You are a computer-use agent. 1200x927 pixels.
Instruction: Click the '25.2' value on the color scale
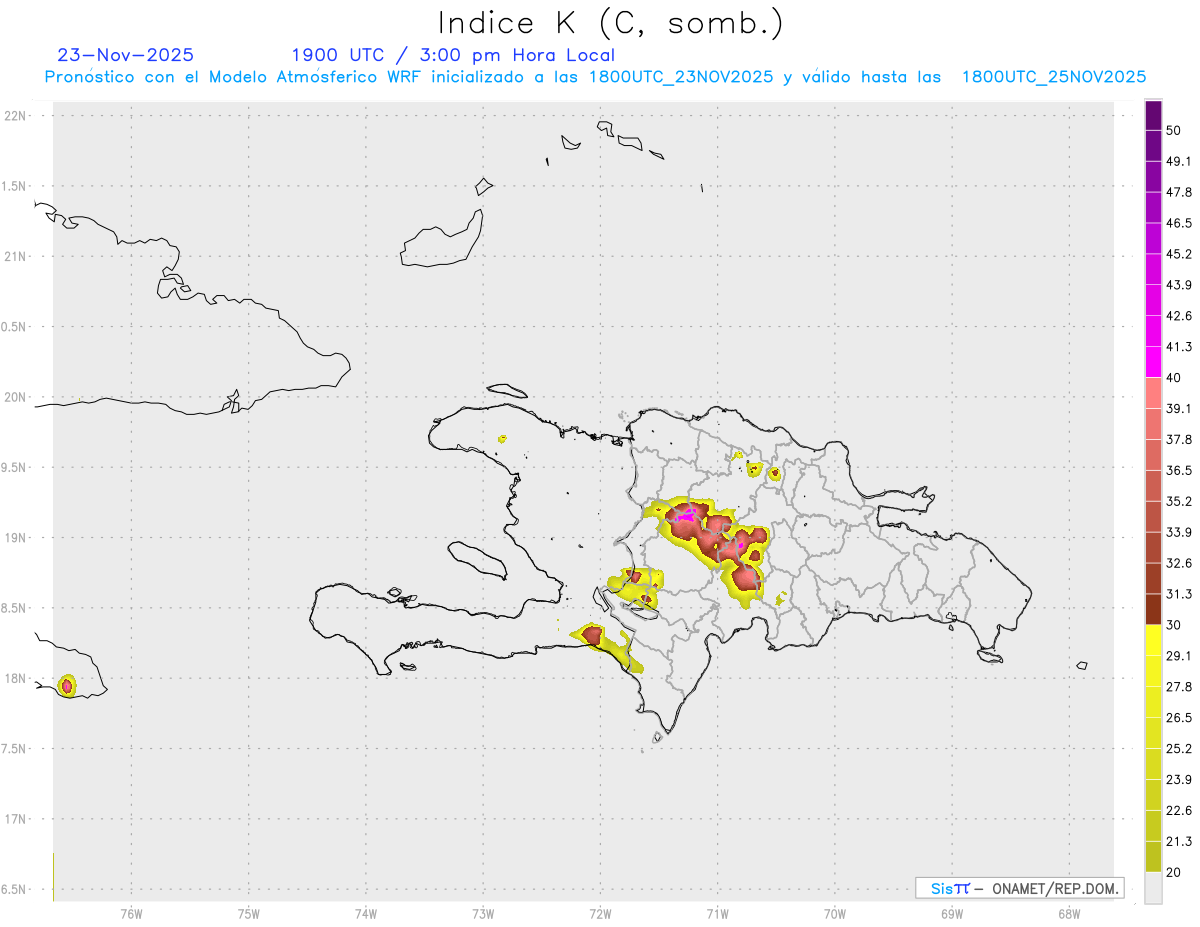point(1179,748)
